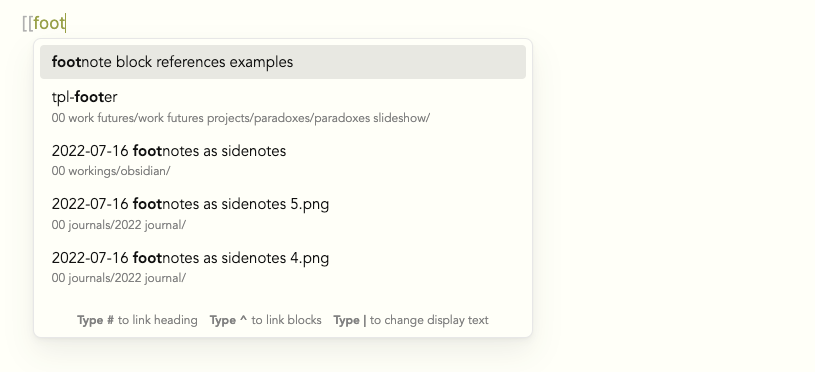Select 'footnotes as sidenotes 5.png' suggestion
Screen dimensions: 815x372
[283, 214]
